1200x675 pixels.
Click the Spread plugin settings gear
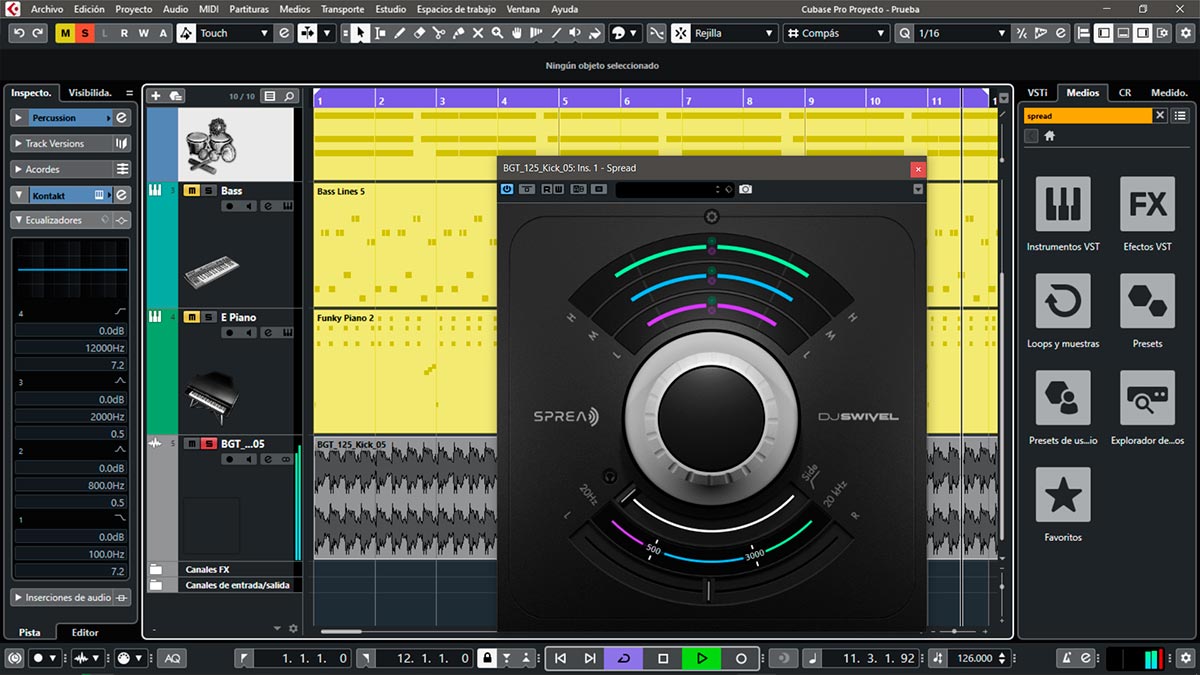[711, 217]
